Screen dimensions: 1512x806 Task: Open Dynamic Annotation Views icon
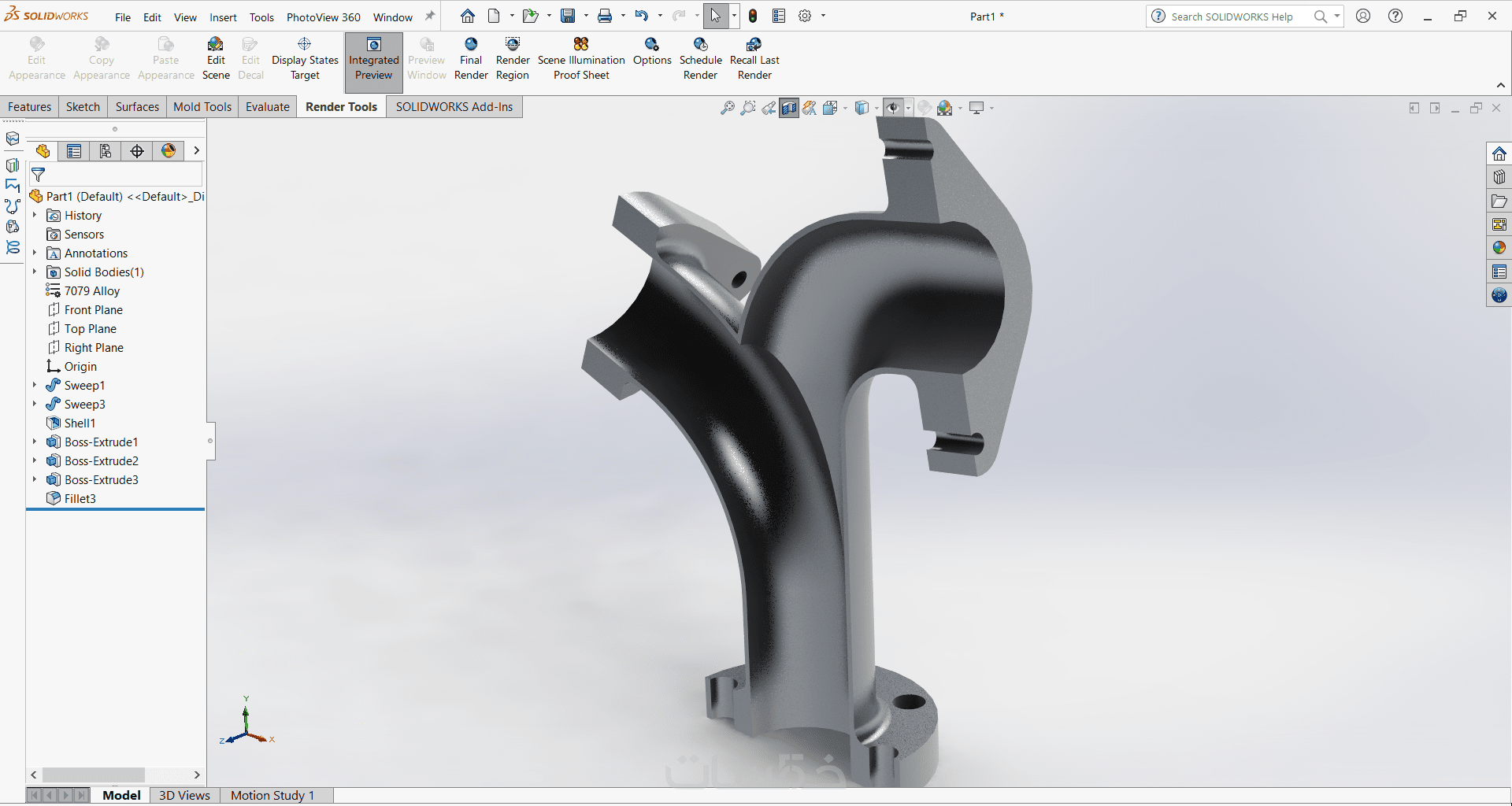coord(810,108)
